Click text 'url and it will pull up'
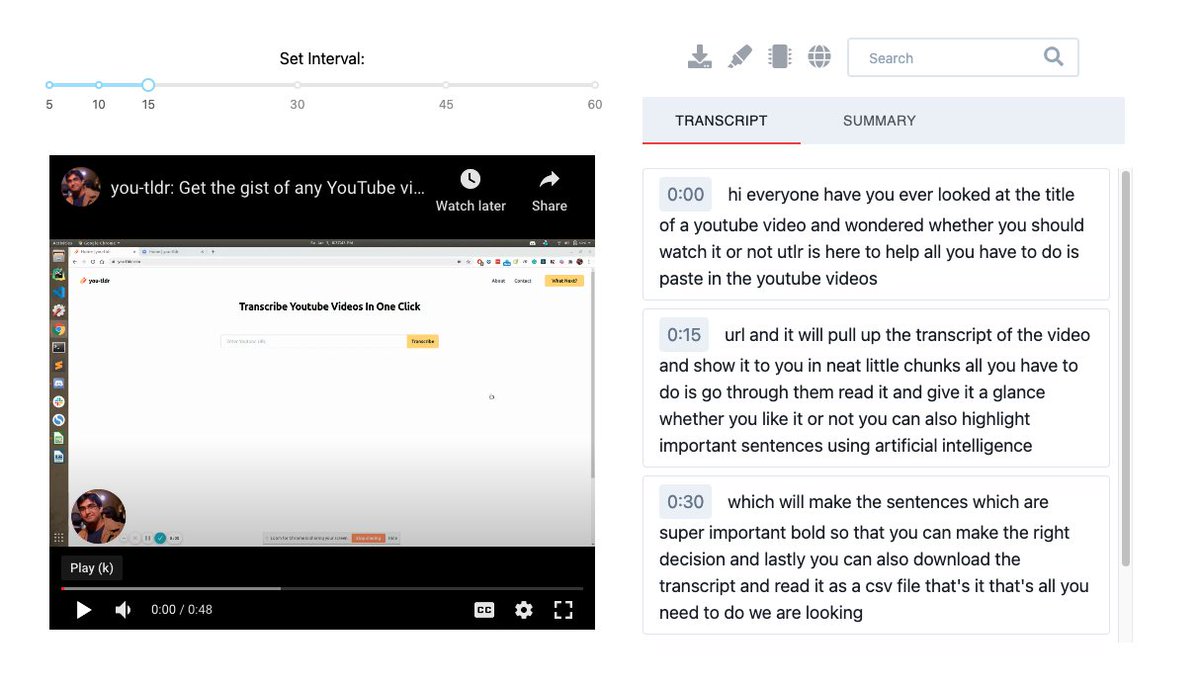The height and width of the screenshot is (686, 1200). click(823, 334)
